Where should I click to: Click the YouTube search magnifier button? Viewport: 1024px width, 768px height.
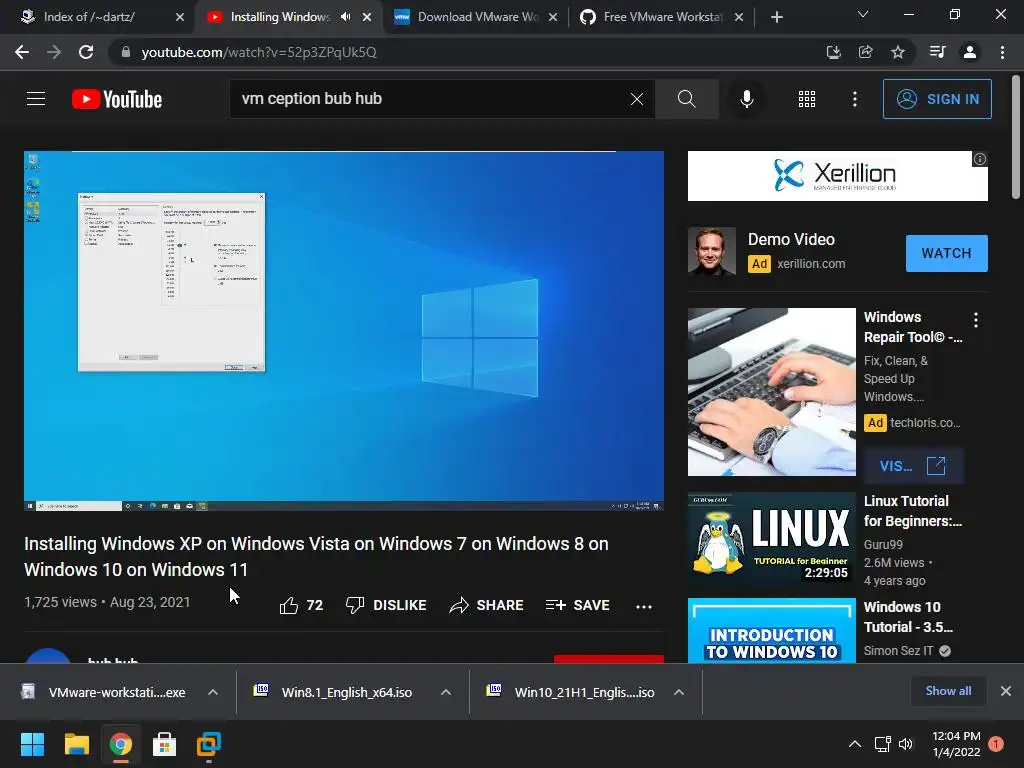click(x=686, y=99)
